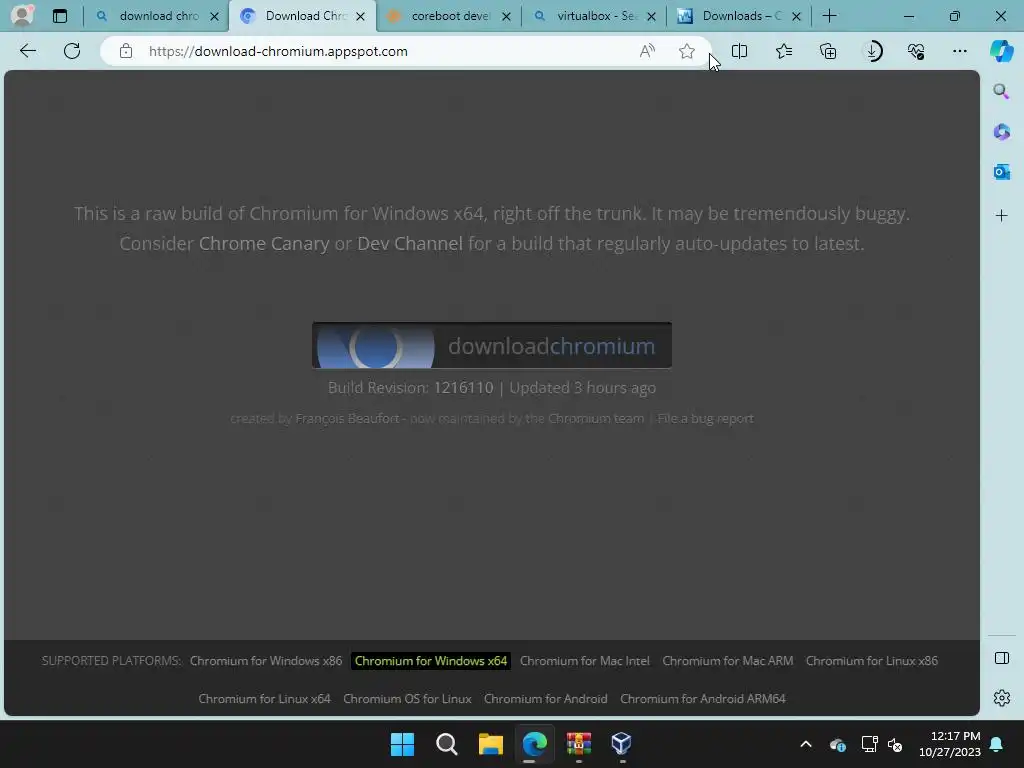The image size is (1024, 768).
Task: Start Read aloud from address bar
Action: point(647,51)
